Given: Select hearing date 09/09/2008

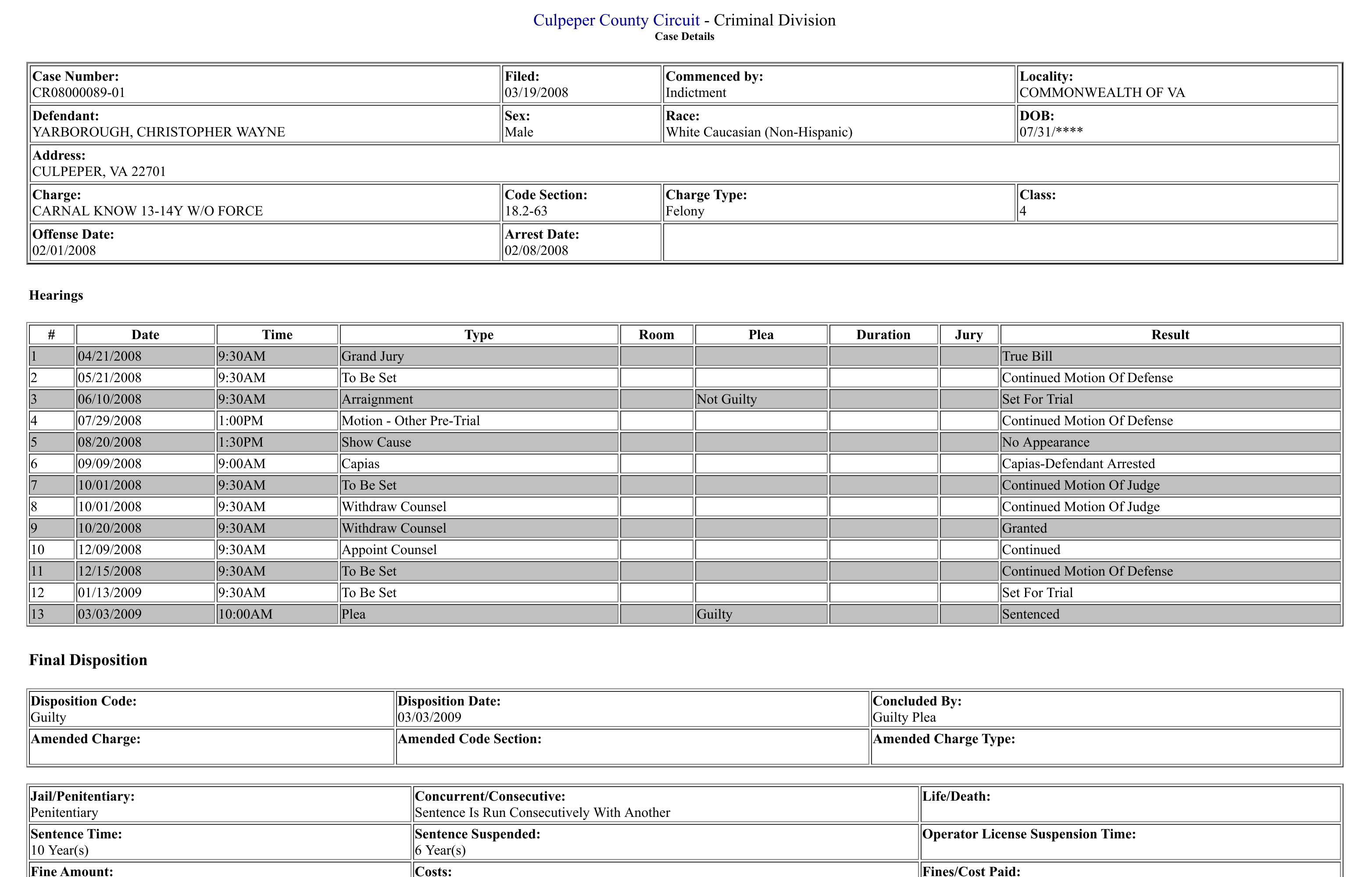Looking at the screenshot, I should click(109, 464).
